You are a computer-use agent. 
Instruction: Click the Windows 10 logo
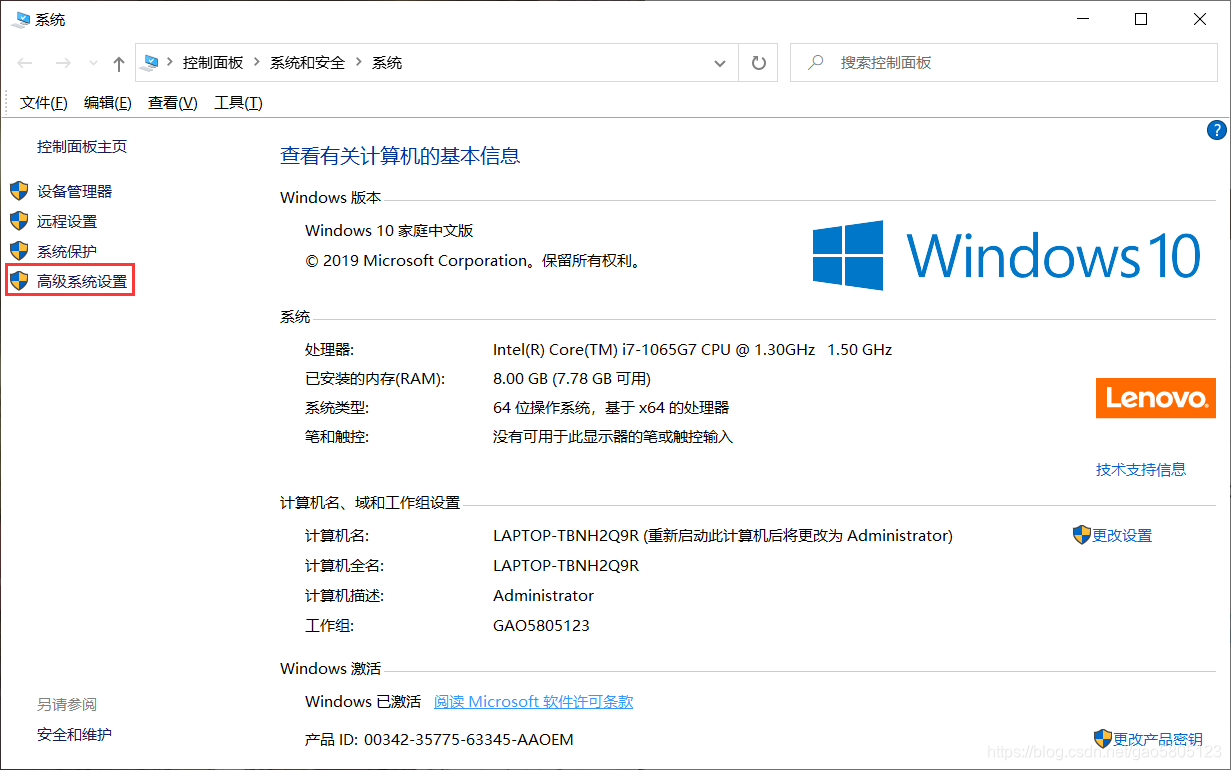click(x=1007, y=255)
